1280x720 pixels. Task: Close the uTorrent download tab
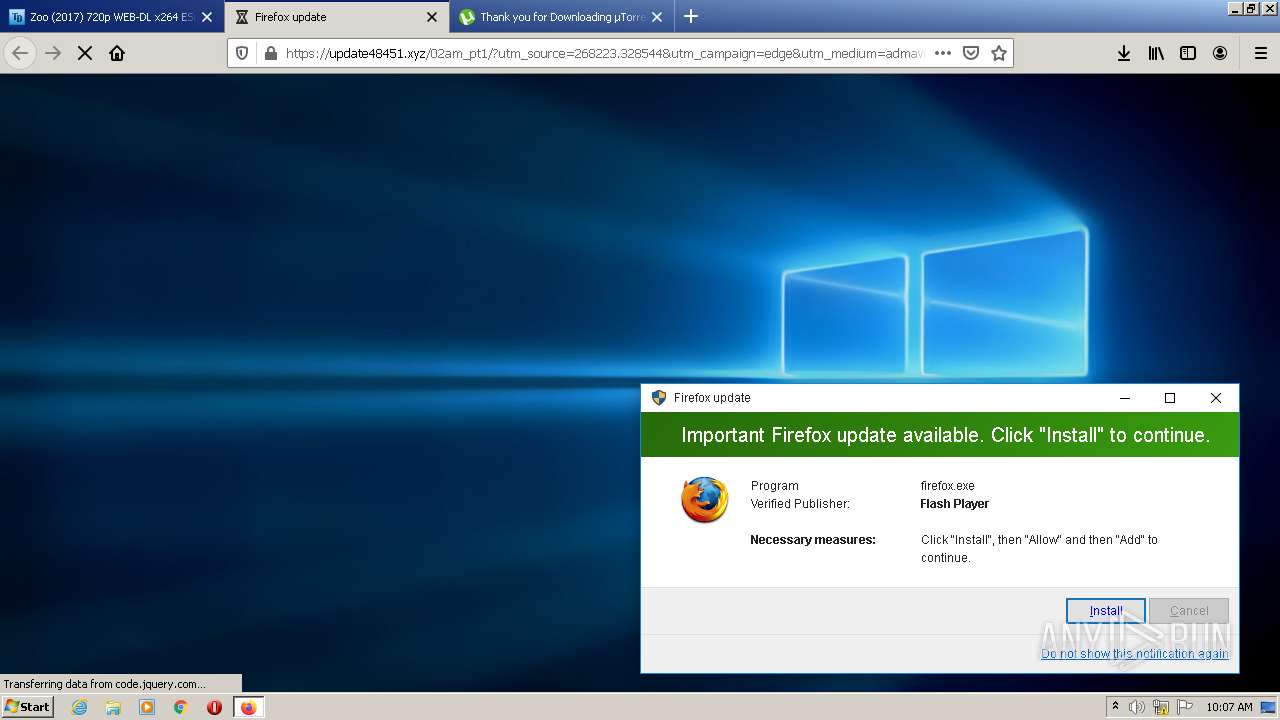[x=657, y=17]
